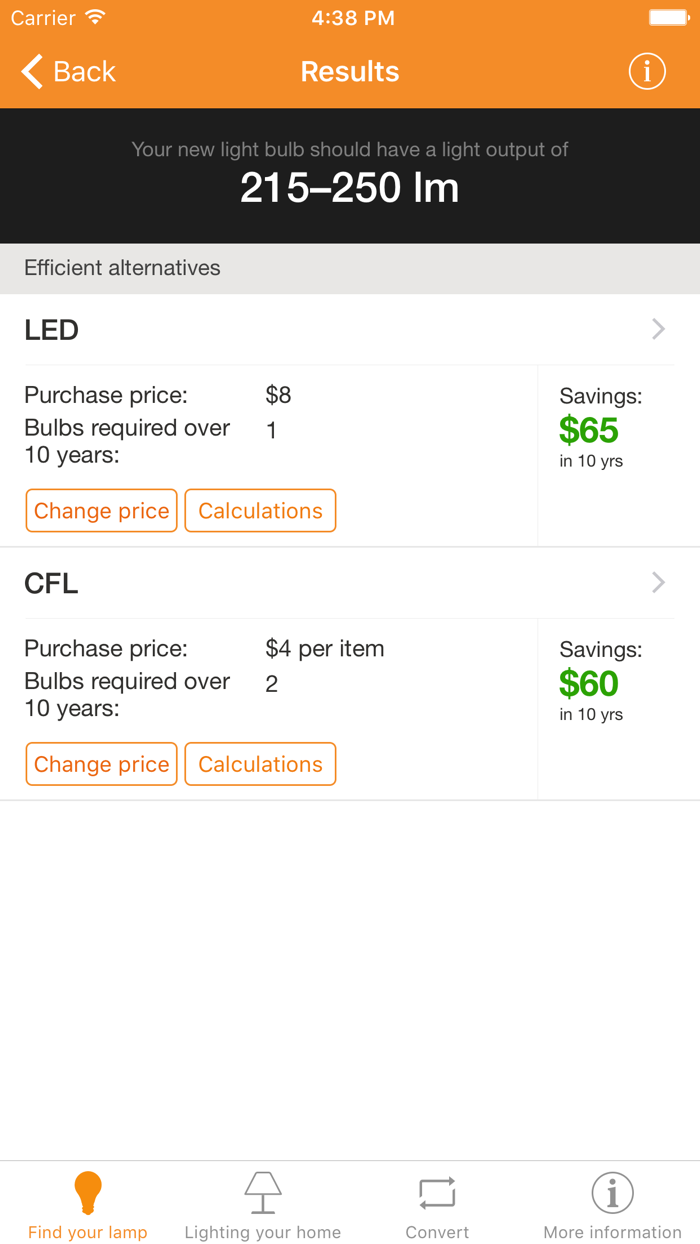Tap the battery indicator icon
700x1244 pixels.
pos(668,16)
